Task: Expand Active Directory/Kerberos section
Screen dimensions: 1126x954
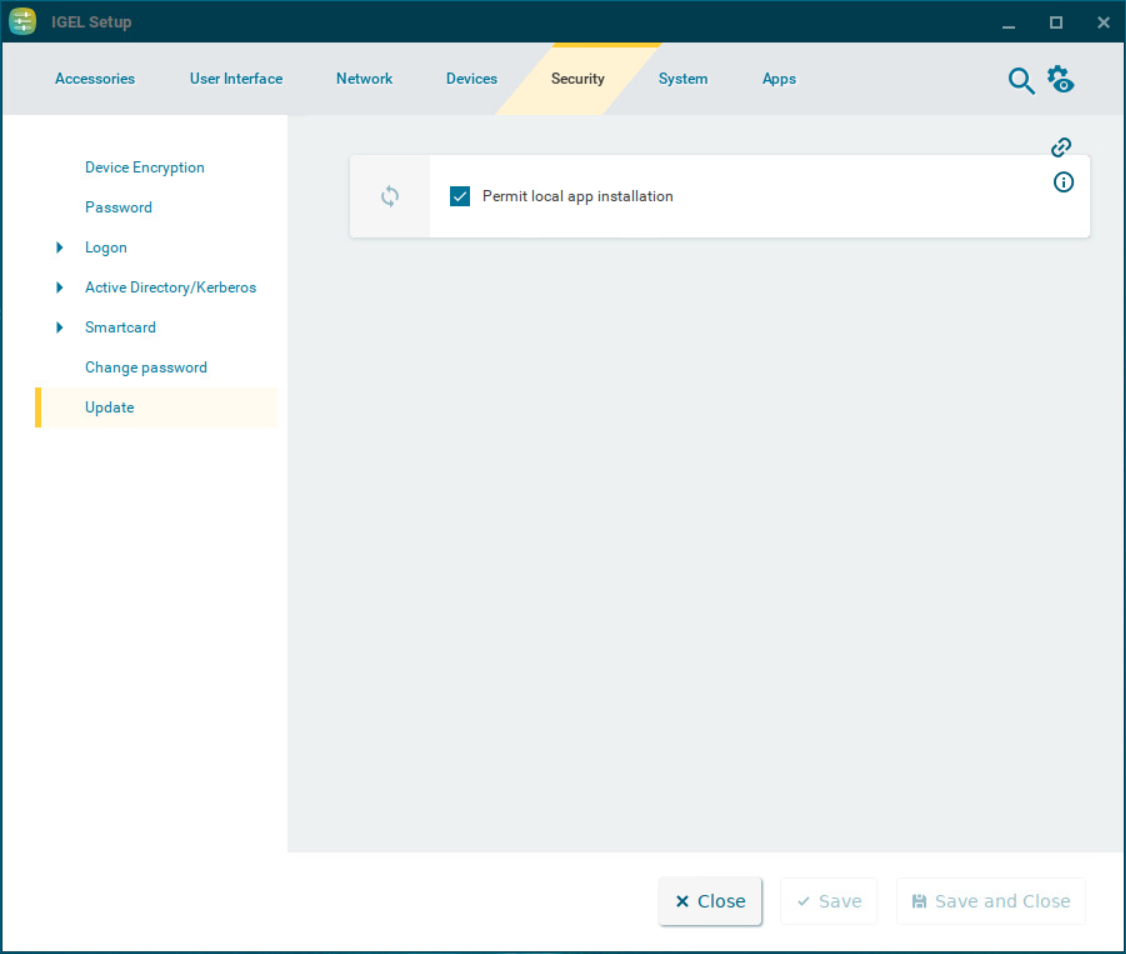Action: click(x=60, y=288)
